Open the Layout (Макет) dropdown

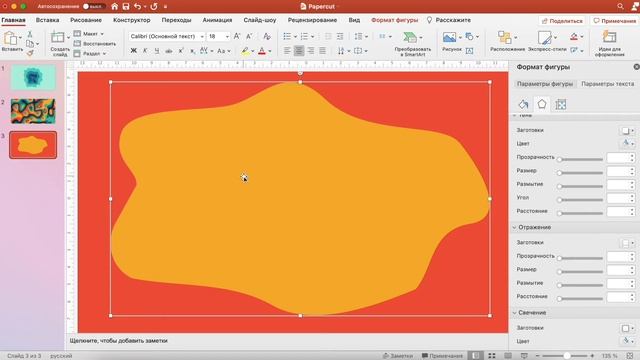click(x=89, y=34)
